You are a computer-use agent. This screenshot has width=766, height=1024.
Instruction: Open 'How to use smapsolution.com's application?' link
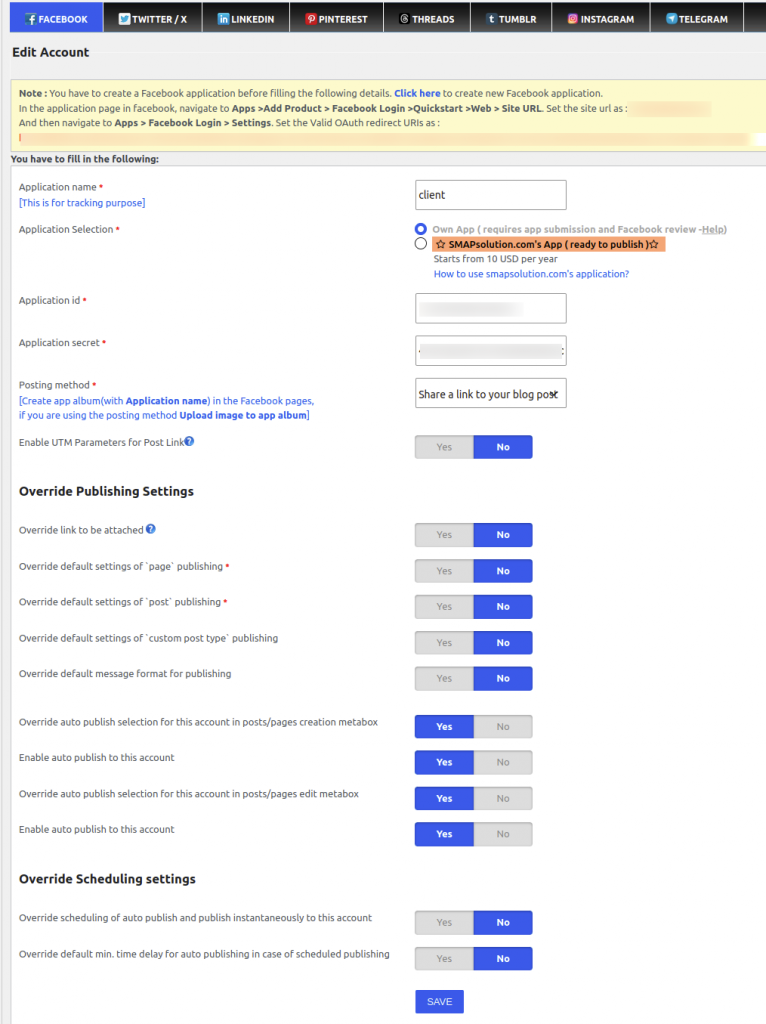(531, 274)
